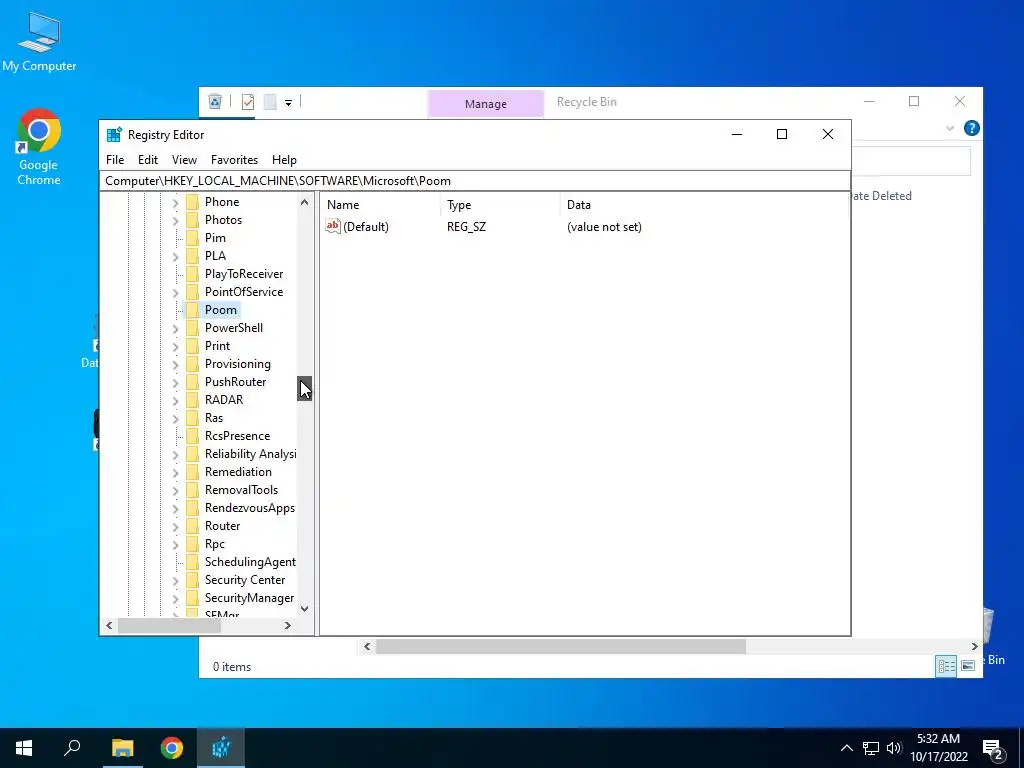Select the Manage tab in Recycle Bin window

pos(485,104)
